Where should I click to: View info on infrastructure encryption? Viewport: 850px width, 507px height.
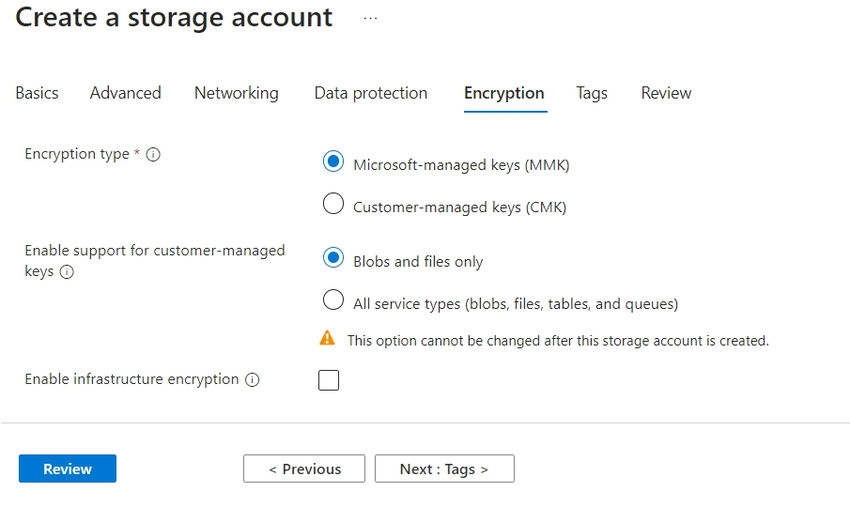pyautogui.click(x=252, y=380)
